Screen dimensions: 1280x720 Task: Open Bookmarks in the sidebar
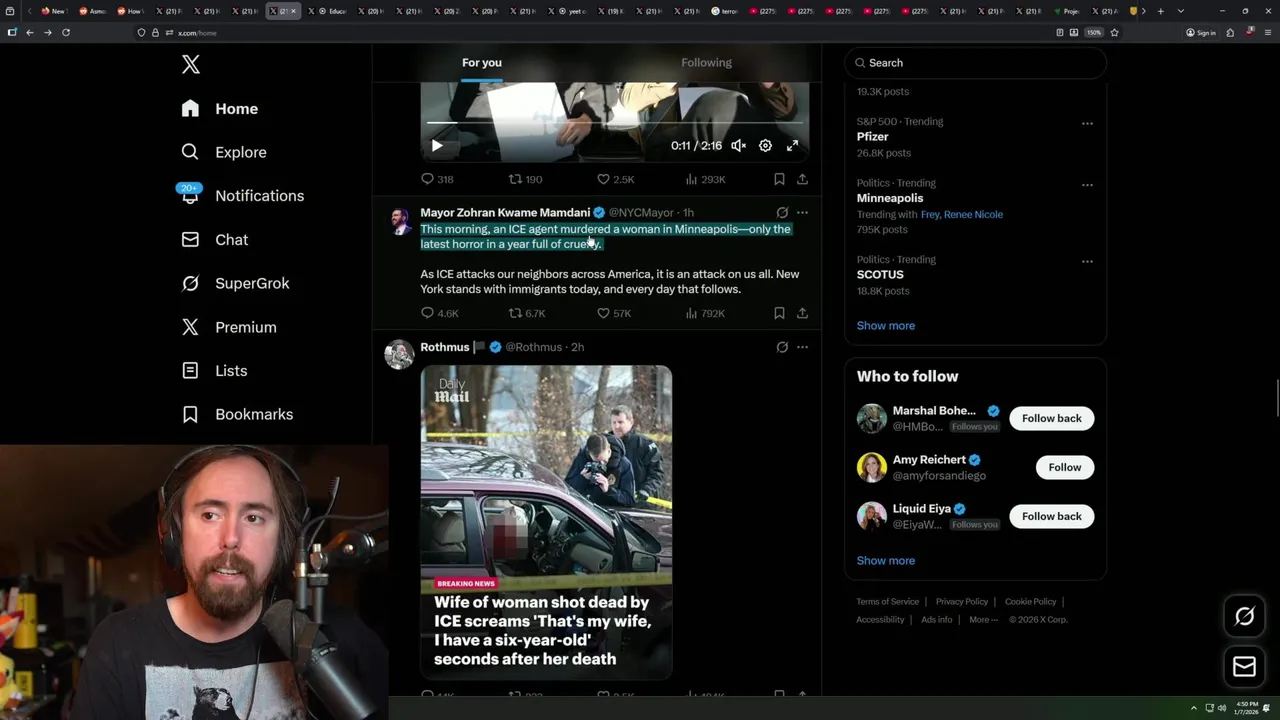(237, 414)
